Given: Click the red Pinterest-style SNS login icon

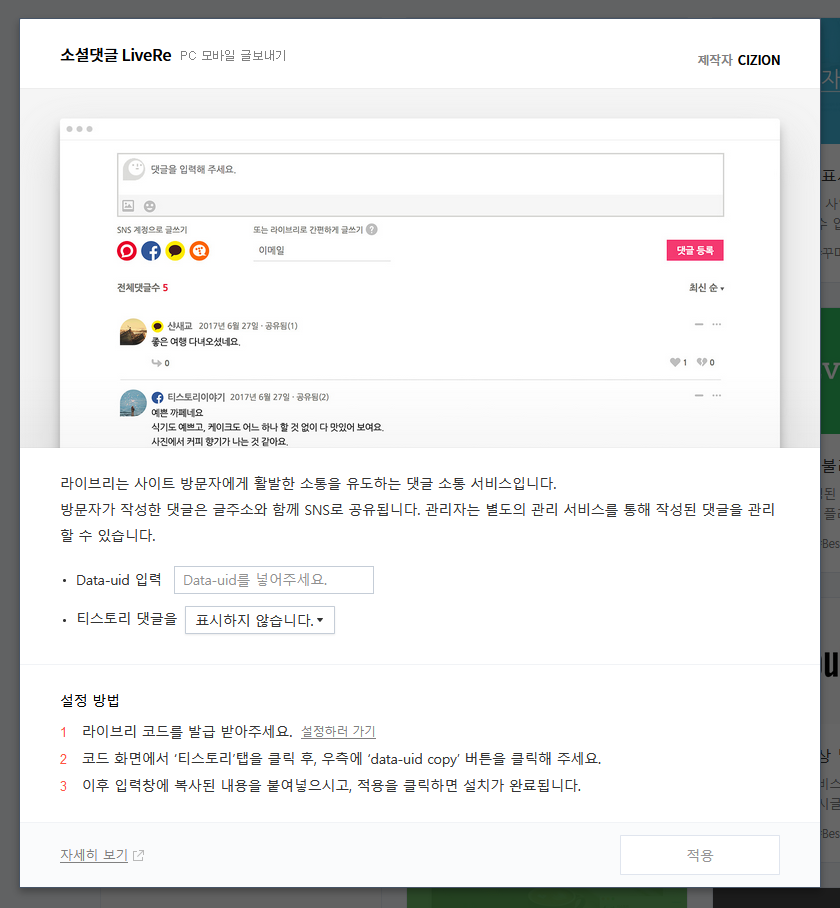Looking at the screenshot, I should [127, 251].
